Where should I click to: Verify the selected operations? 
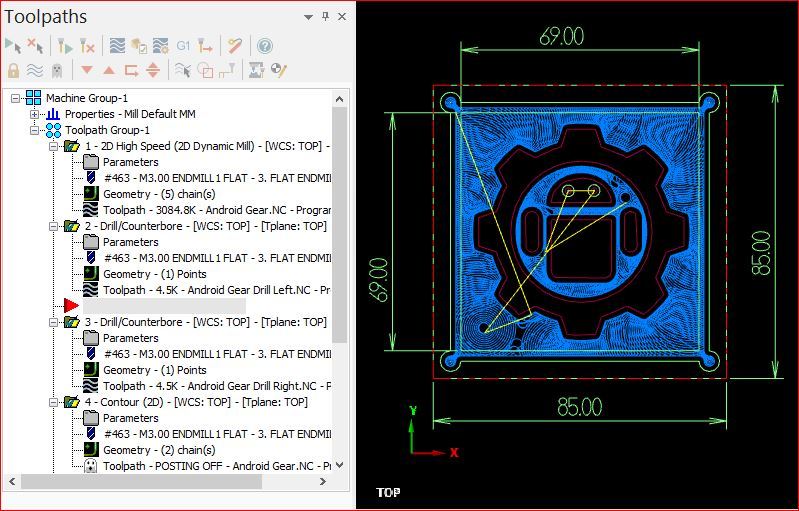pos(139,46)
